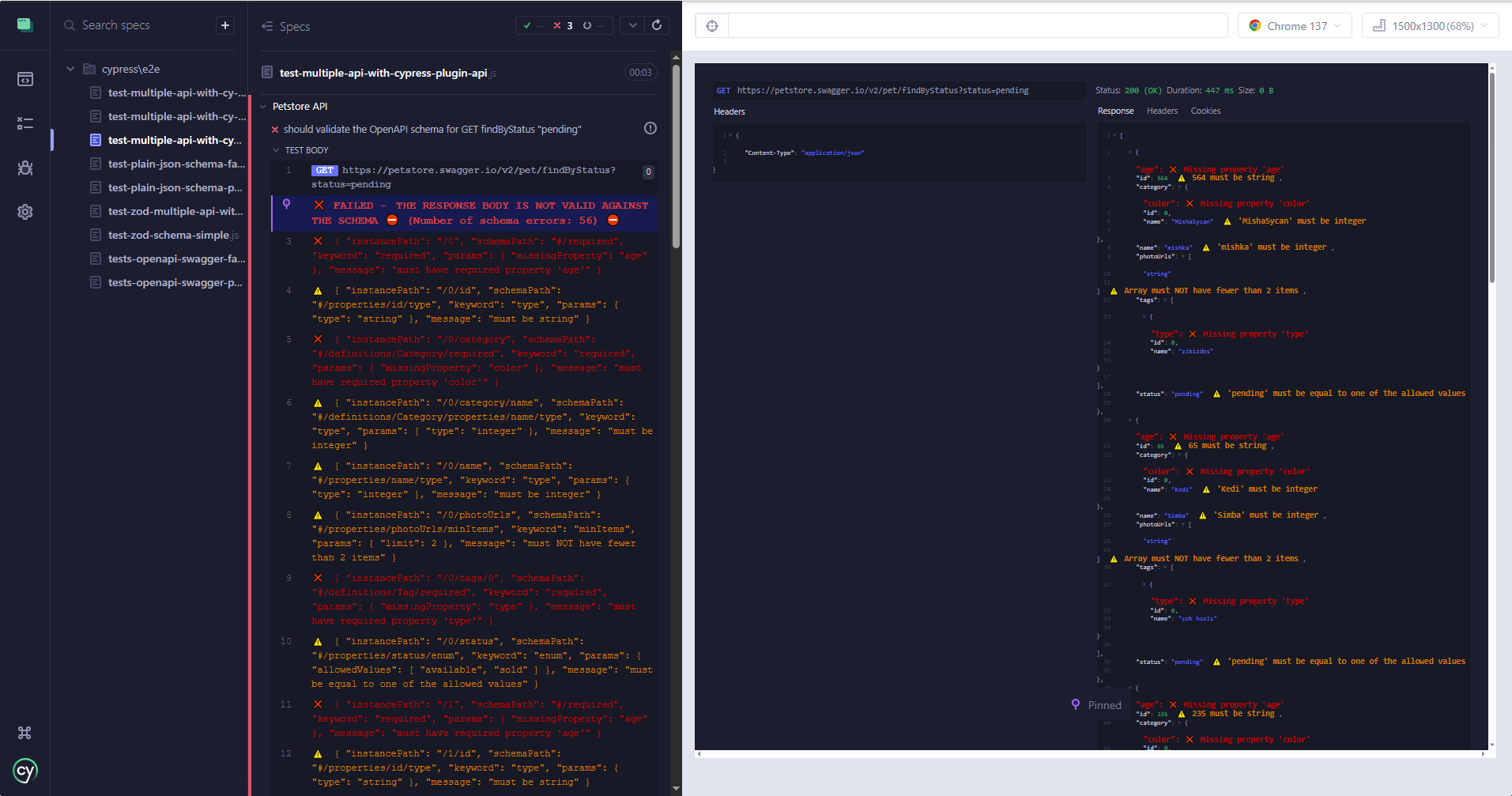This screenshot has width=1512, height=796.
Task: Click the request URL in preview
Action: [883, 90]
